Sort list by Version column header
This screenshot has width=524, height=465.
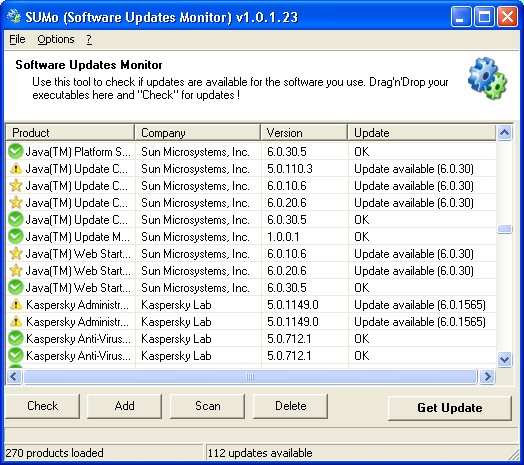(304, 133)
